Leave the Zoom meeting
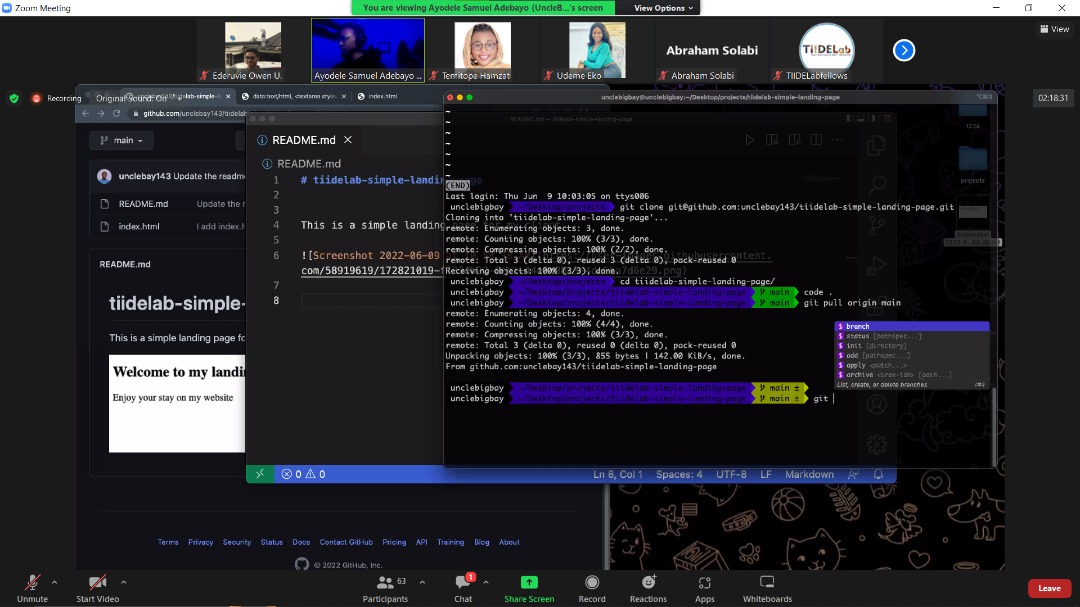Image resolution: width=1080 pixels, height=607 pixels. [x=1049, y=588]
